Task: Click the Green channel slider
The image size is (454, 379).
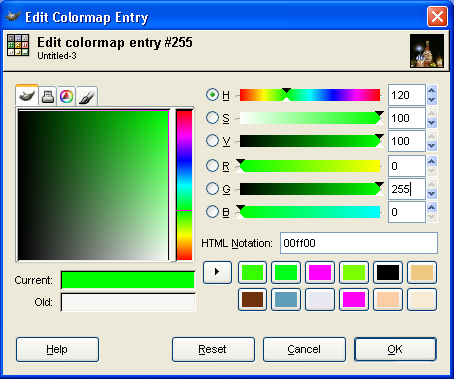Action: point(310,189)
